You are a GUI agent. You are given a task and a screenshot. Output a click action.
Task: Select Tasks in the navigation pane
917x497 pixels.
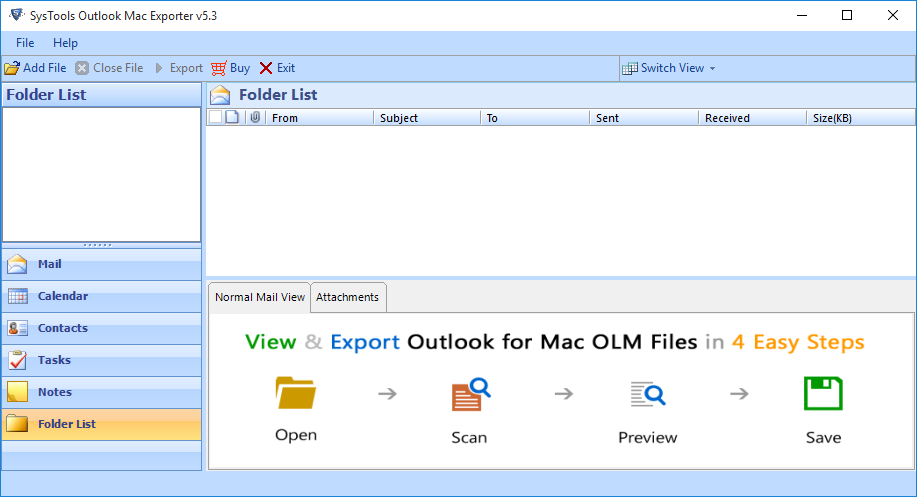(x=102, y=360)
